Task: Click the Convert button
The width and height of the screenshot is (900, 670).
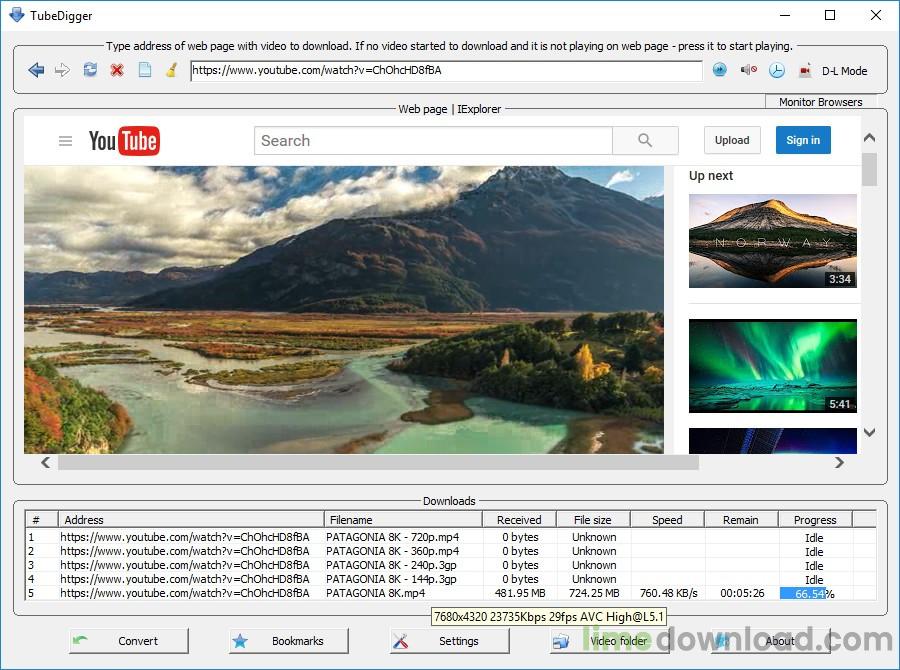Action: (x=129, y=641)
